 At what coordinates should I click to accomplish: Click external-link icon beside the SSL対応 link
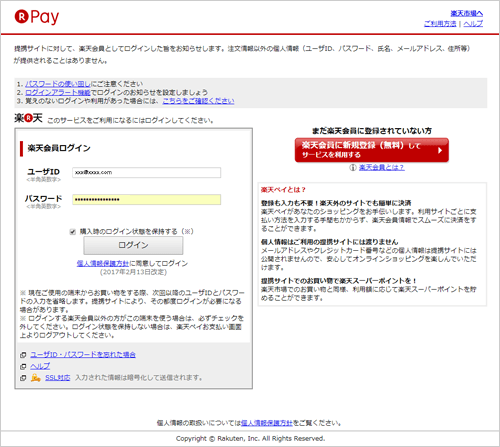point(23,378)
